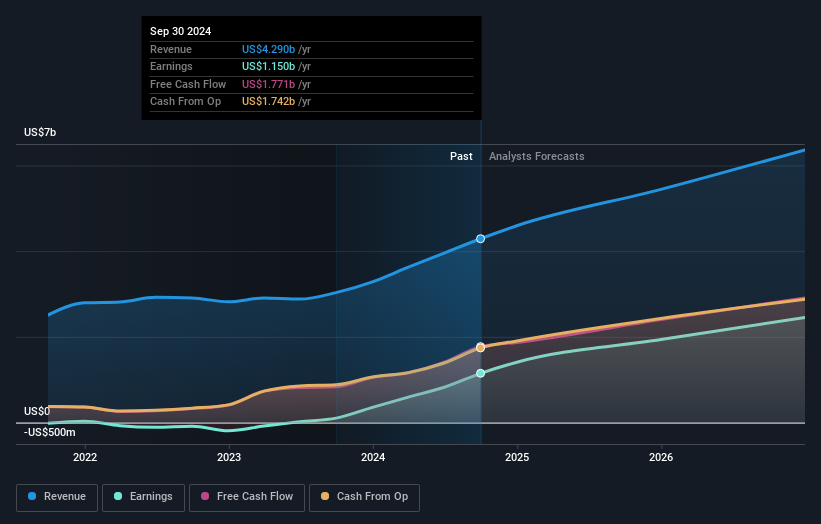821x524 pixels.
Task: Click the 2026 x-axis label
Action: click(661, 457)
